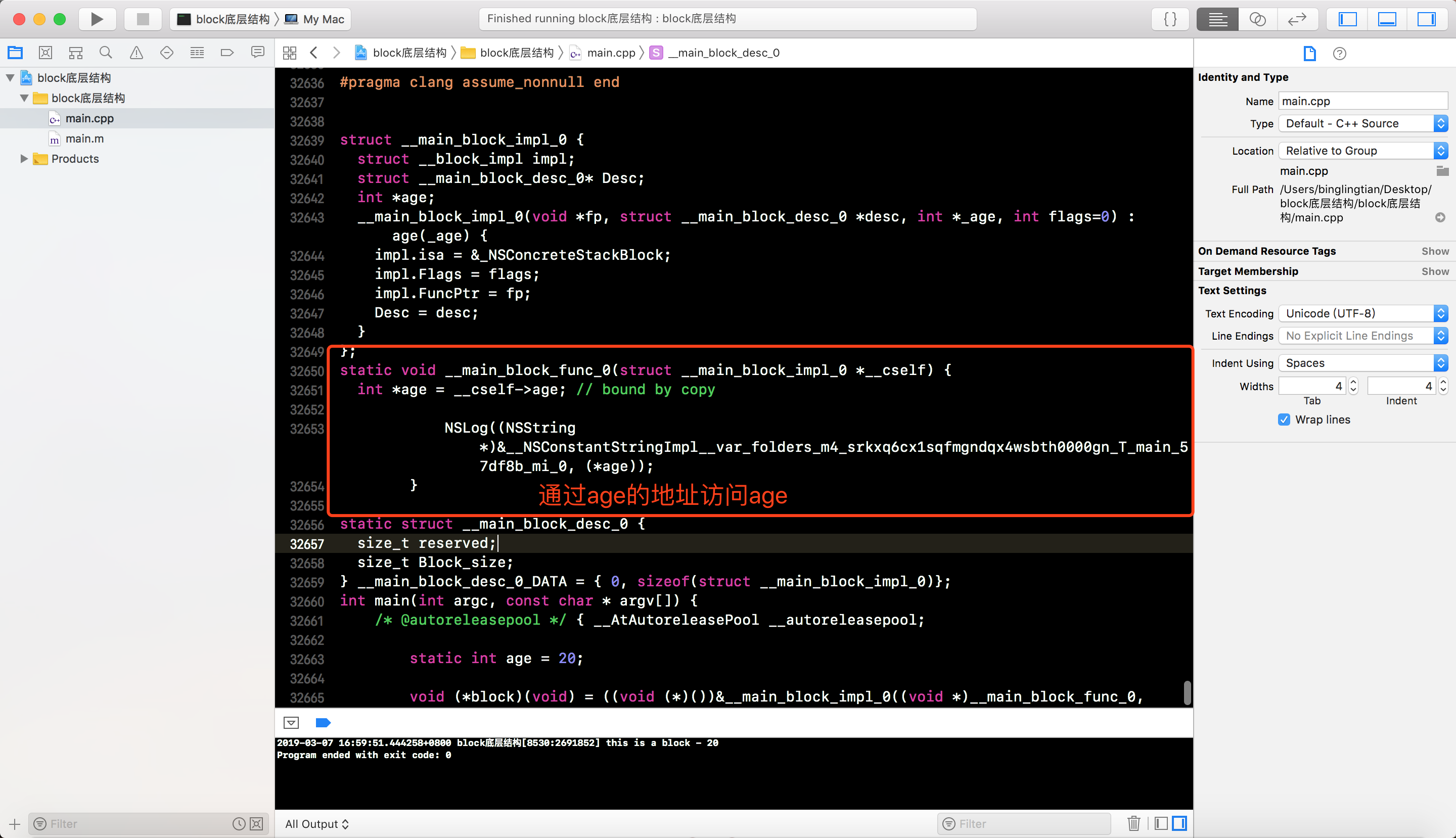Open the Related Items grid icon
1456x838 pixels.
point(290,53)
